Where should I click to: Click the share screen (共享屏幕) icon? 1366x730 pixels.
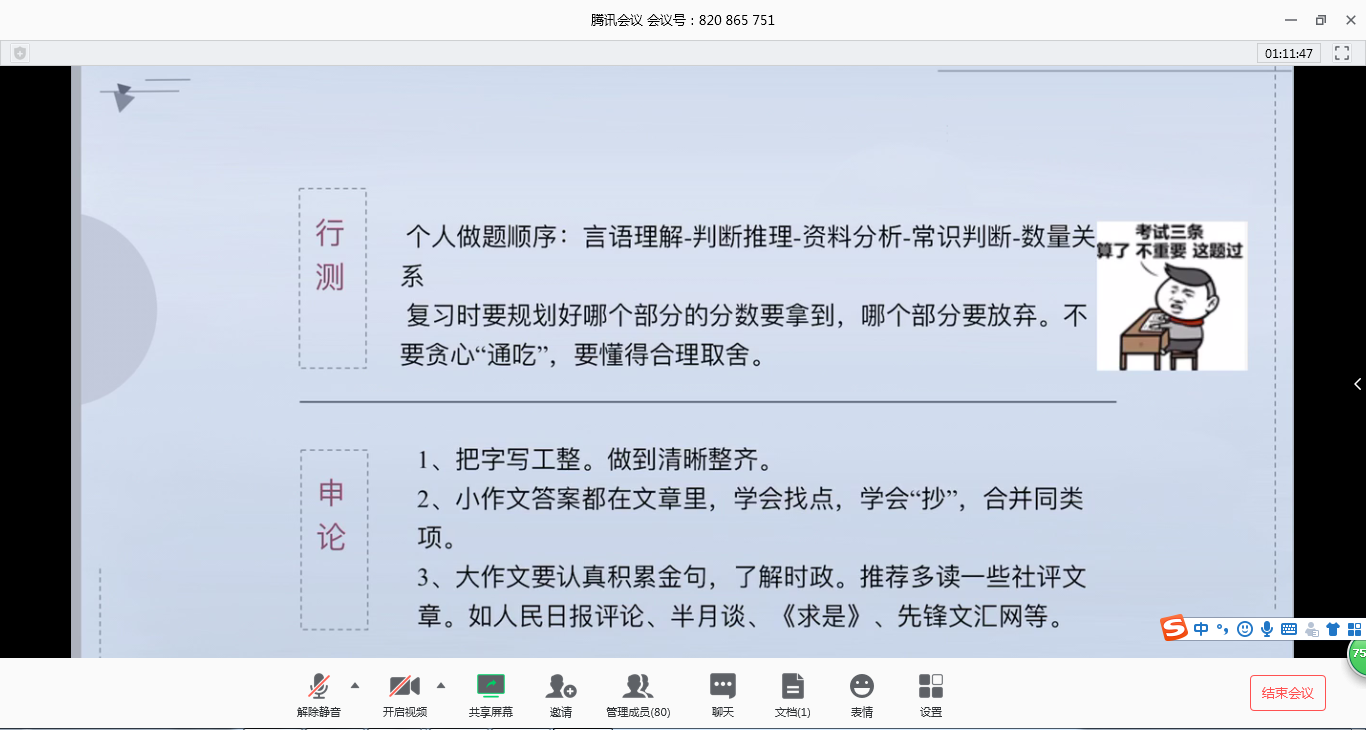491,686
